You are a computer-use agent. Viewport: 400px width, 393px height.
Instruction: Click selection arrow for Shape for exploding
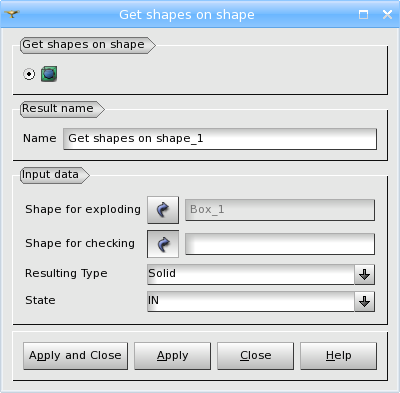[163, 210]
